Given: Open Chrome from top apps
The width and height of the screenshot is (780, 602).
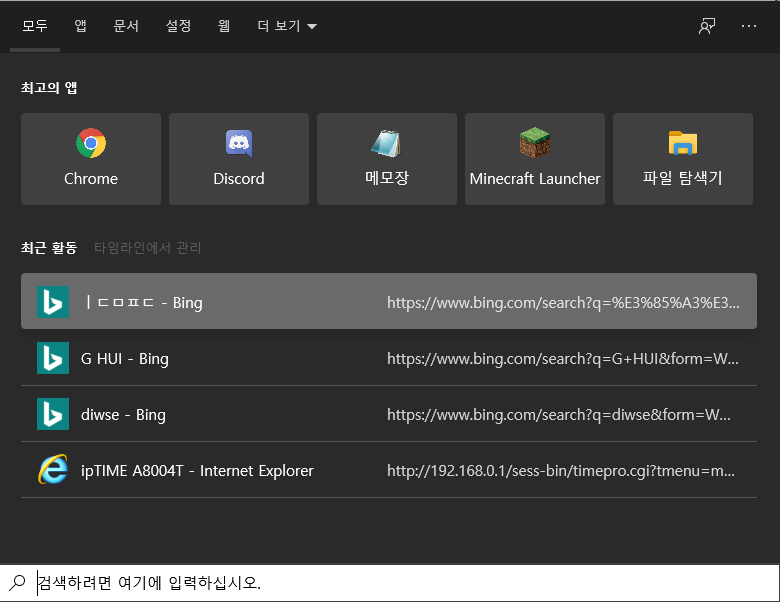Looking at the screenshot, I should tap(91, 159).
